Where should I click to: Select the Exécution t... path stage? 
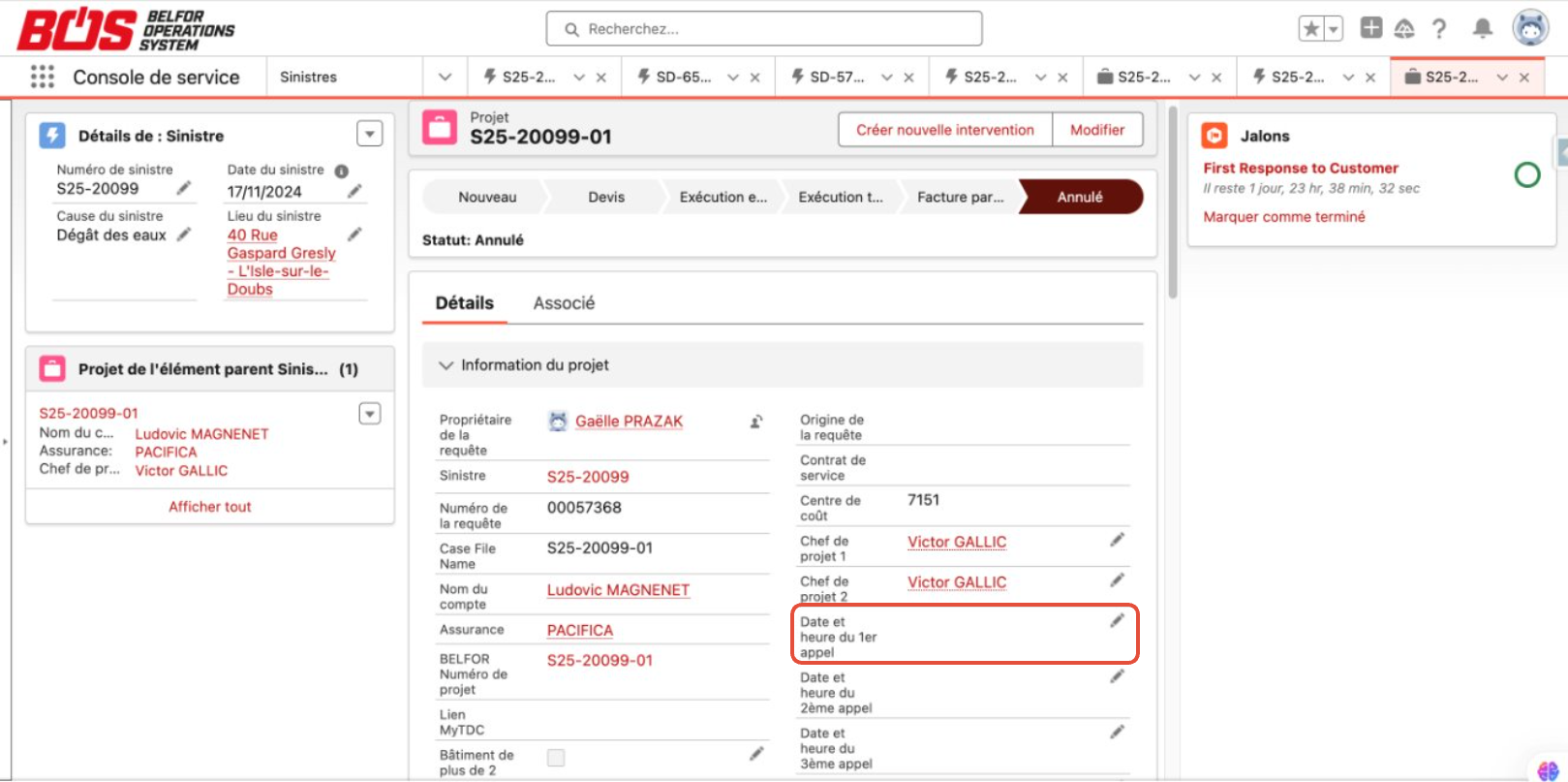pyautogui.click(x=841, y=197)
